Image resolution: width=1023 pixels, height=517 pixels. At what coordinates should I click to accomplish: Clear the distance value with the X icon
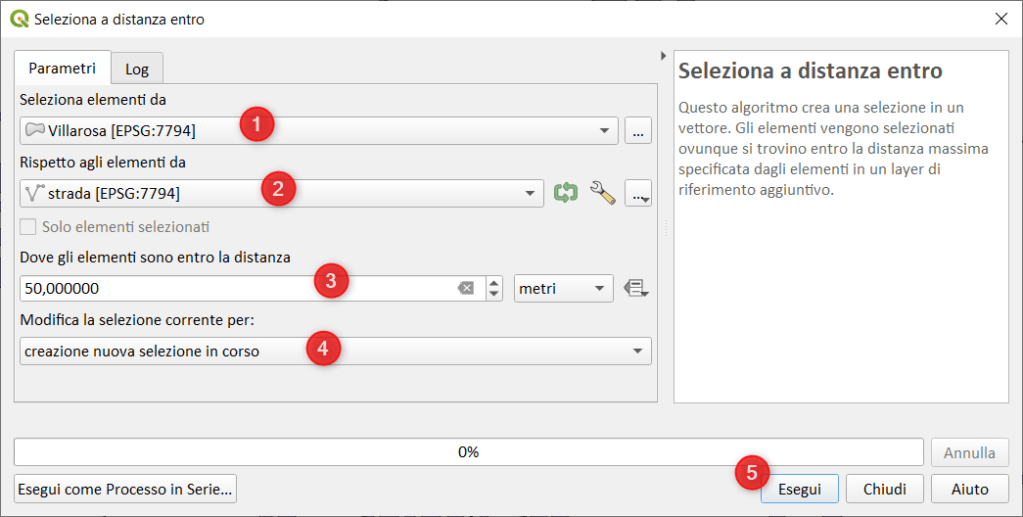tap(466, 289)
